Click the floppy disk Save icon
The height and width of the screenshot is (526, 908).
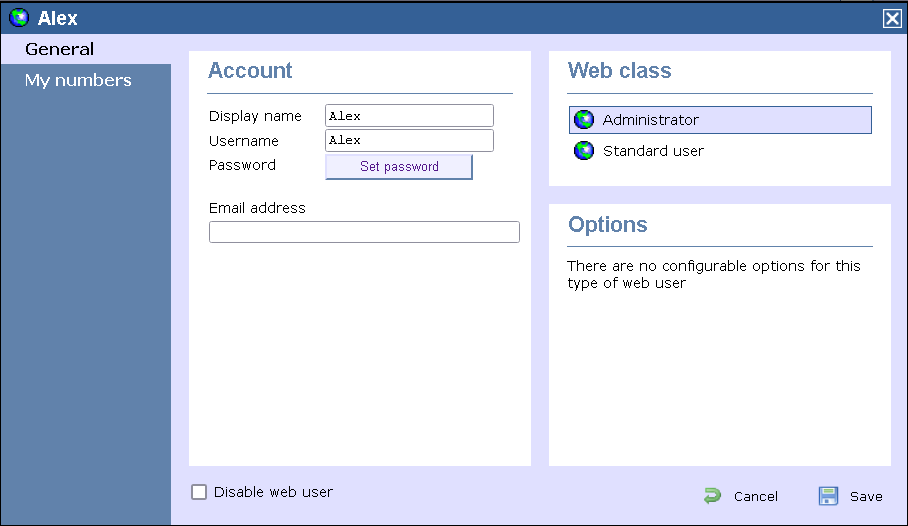click(828, 496)
